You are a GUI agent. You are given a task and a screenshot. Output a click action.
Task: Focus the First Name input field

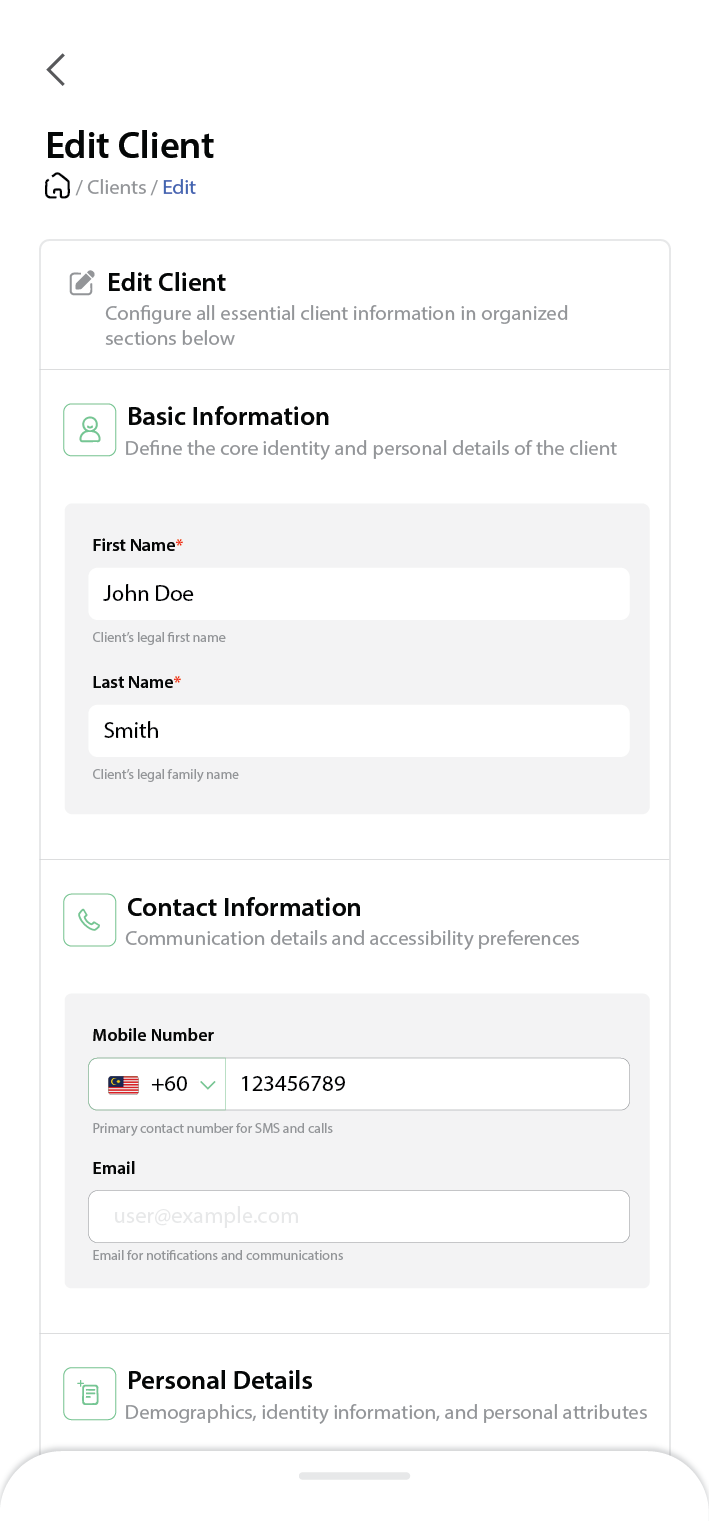point(359,594)
